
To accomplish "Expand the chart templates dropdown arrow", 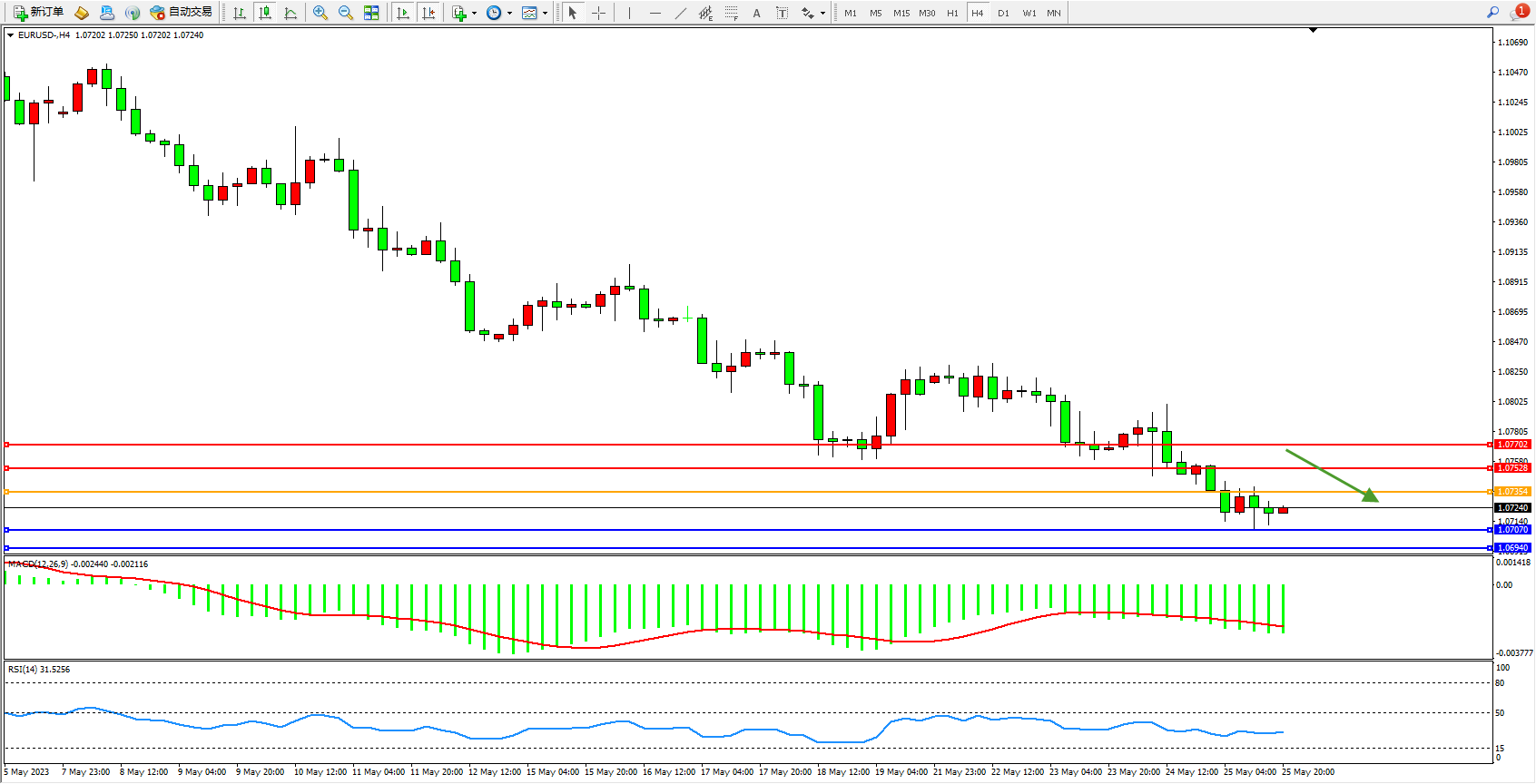I will [545, 13].
